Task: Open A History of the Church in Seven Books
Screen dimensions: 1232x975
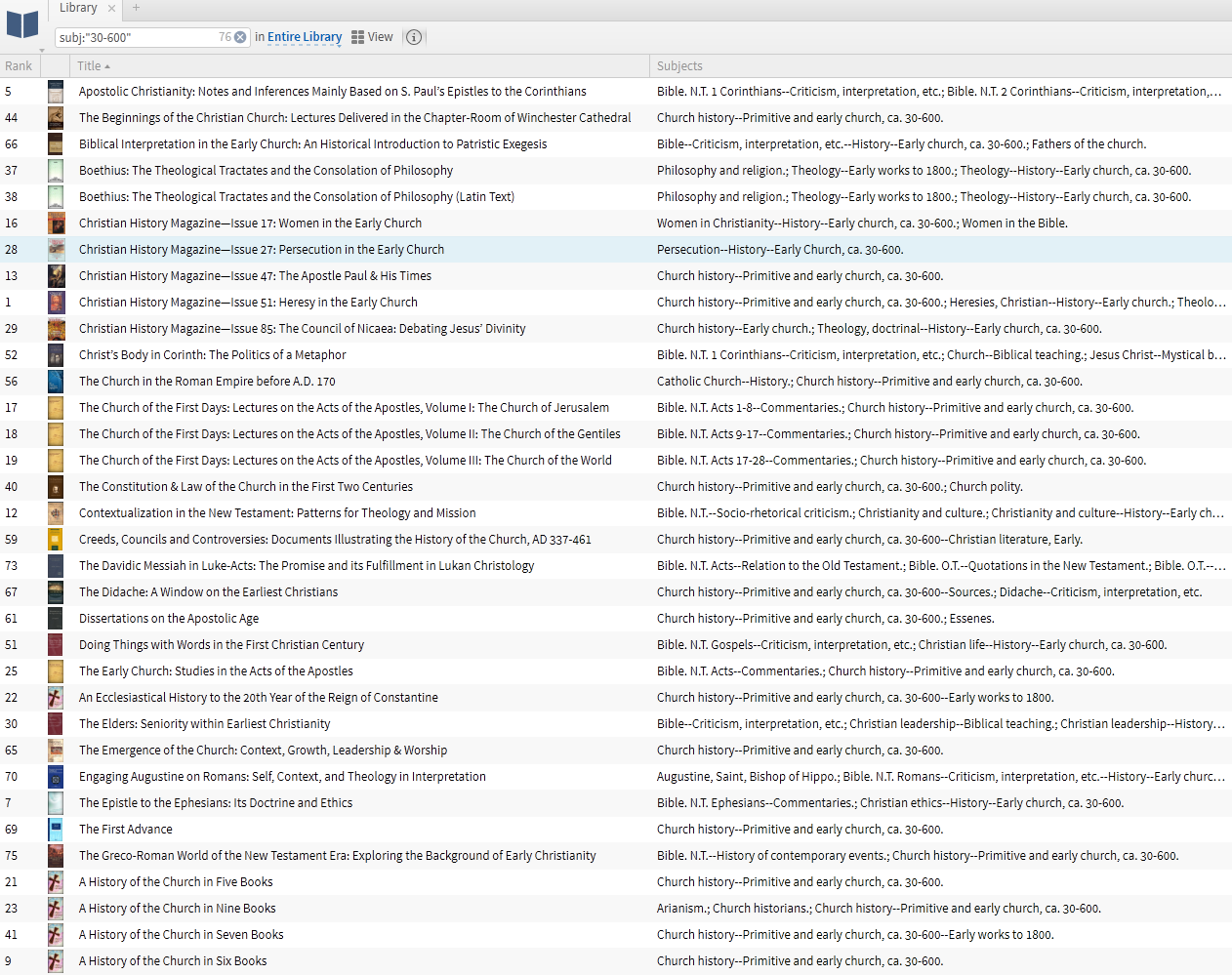Action: tap(182, 935)
